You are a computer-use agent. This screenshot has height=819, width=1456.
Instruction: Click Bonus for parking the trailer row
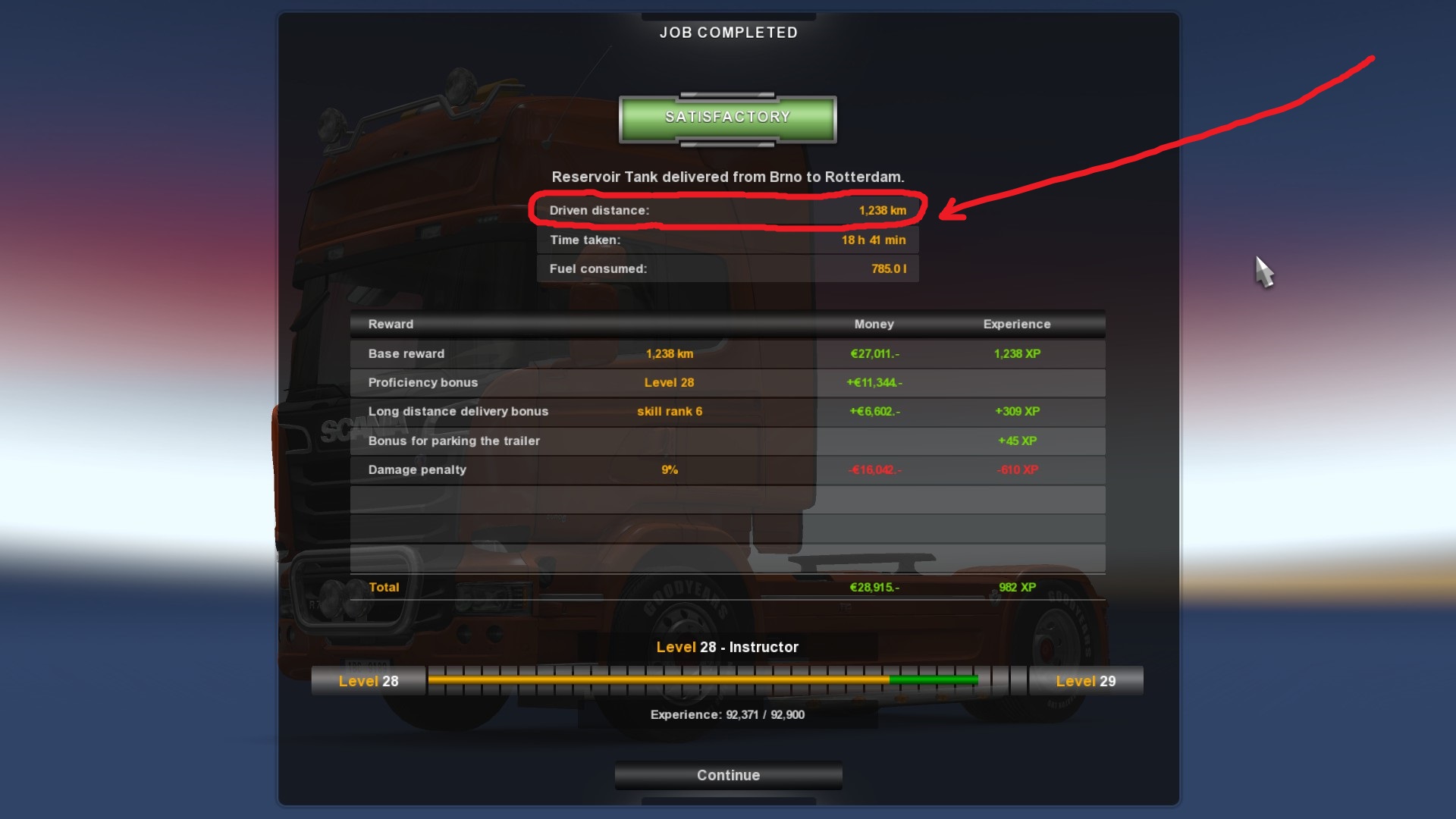click(x=728, y=441)
